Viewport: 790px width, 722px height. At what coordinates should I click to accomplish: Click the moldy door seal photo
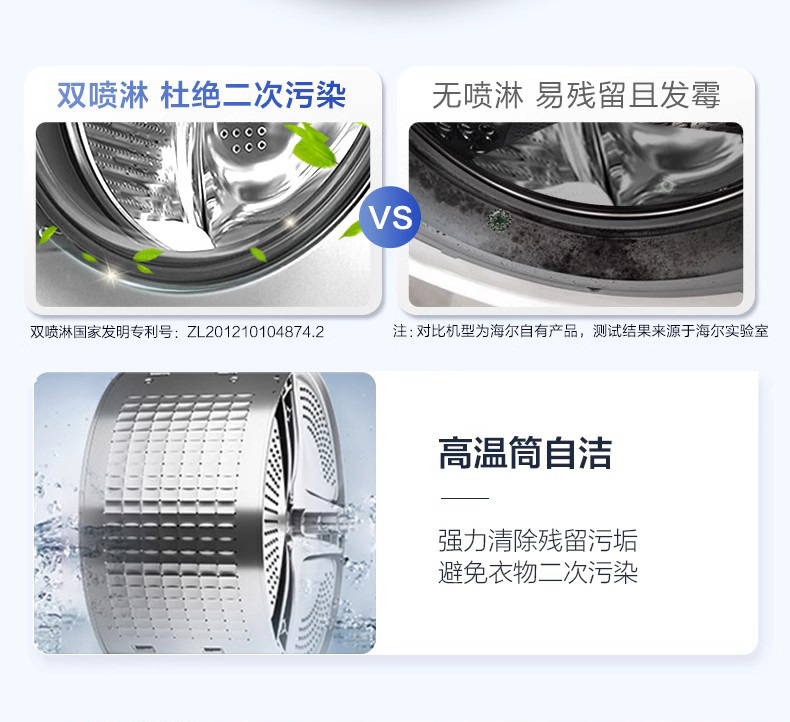coord(576,214)
